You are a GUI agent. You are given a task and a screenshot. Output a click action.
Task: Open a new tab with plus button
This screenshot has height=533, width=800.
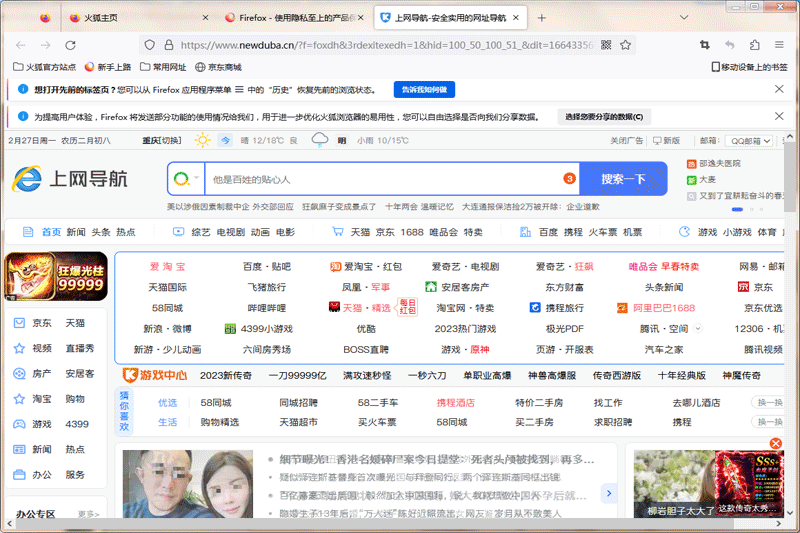click(541, 18)
